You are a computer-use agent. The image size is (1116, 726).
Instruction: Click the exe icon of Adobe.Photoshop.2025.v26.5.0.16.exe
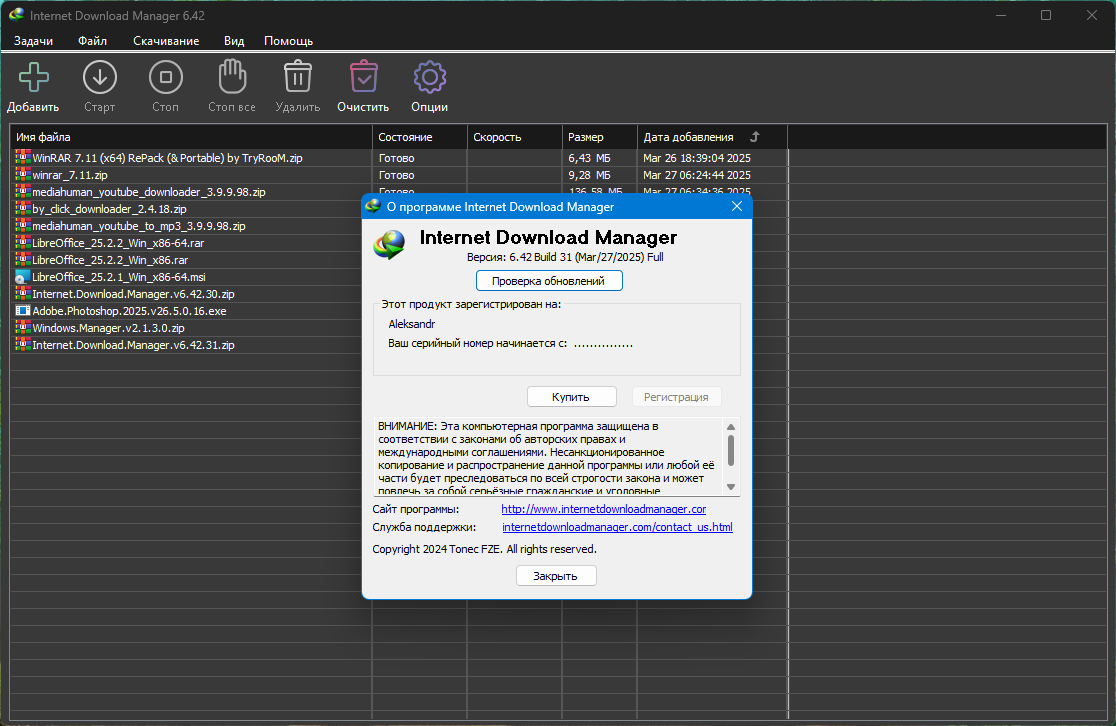(23, 311)
